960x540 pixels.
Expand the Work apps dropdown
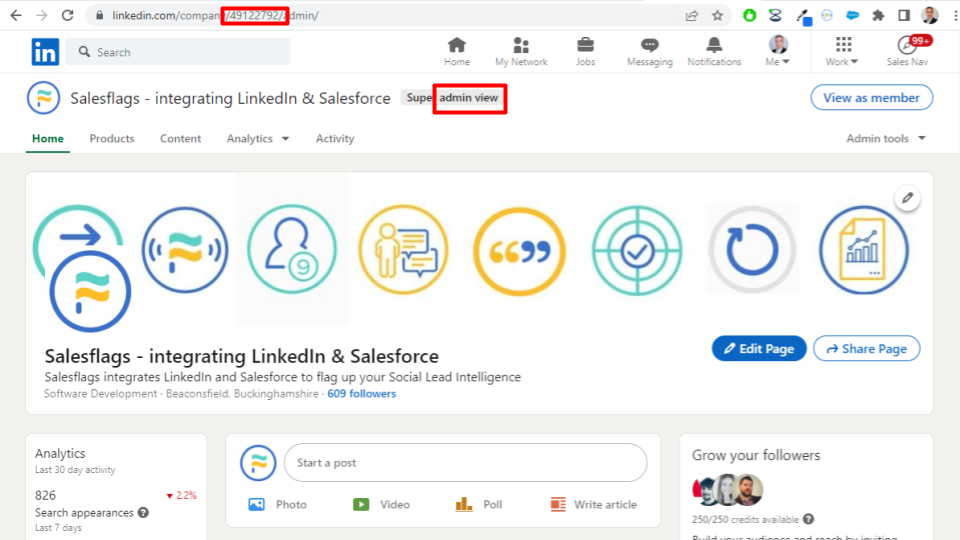click(x=842, y=51)
